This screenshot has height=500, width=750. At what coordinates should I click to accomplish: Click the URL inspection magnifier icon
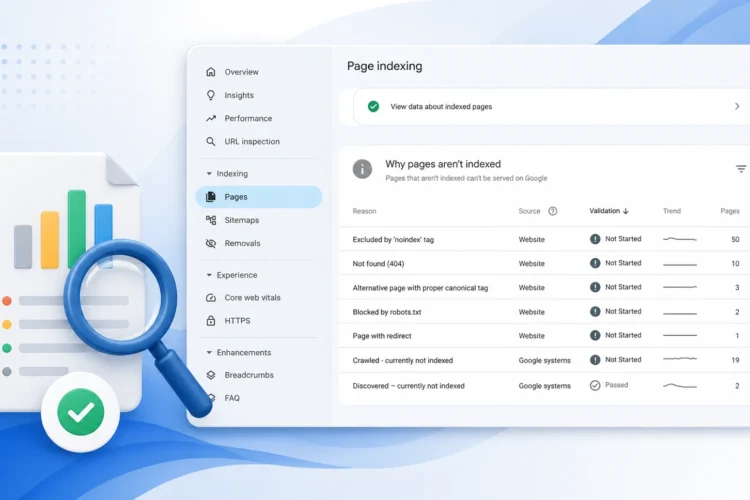pos(210,142)
